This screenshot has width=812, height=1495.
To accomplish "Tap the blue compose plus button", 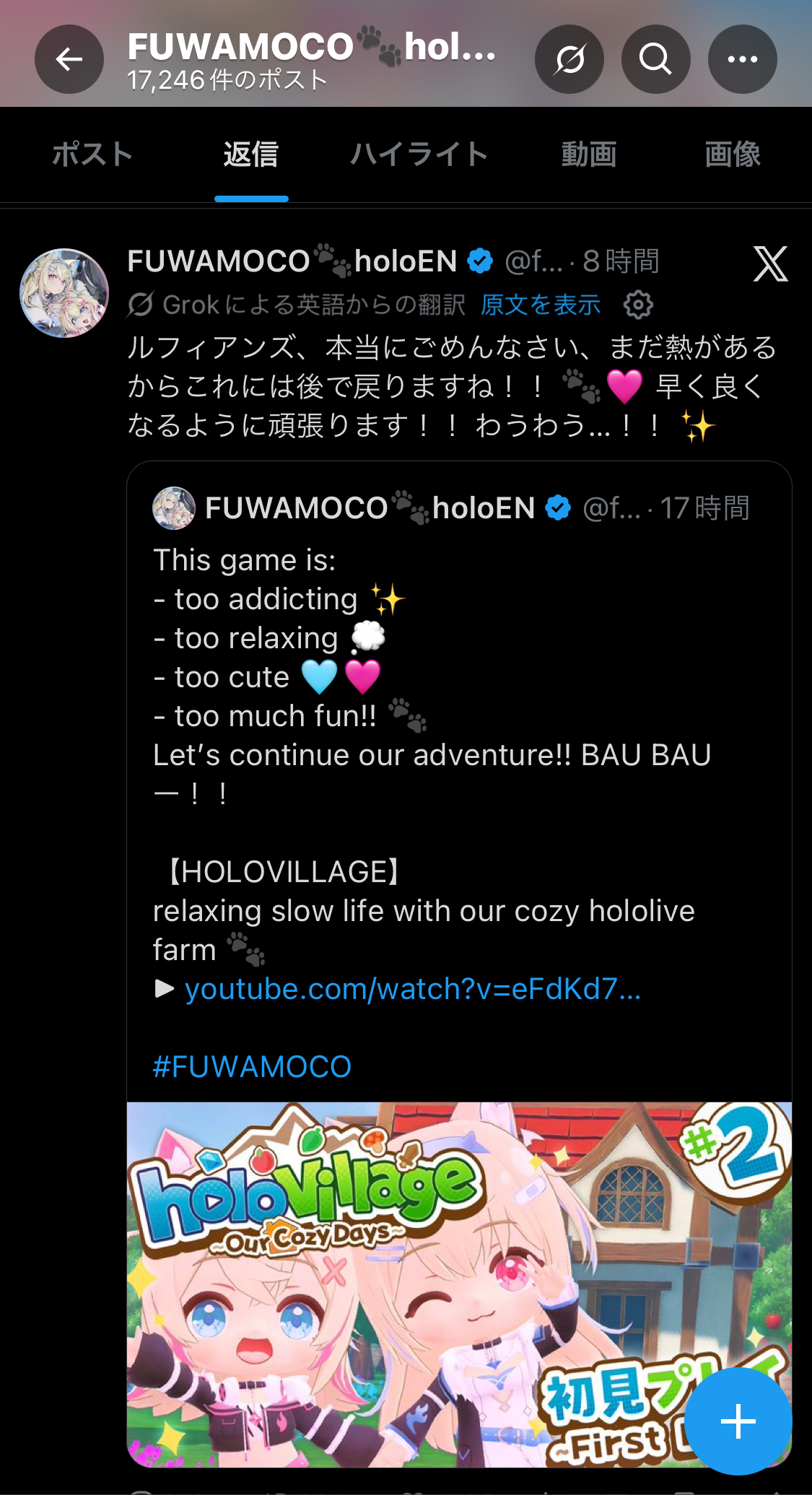I will tap(738, 1421).
